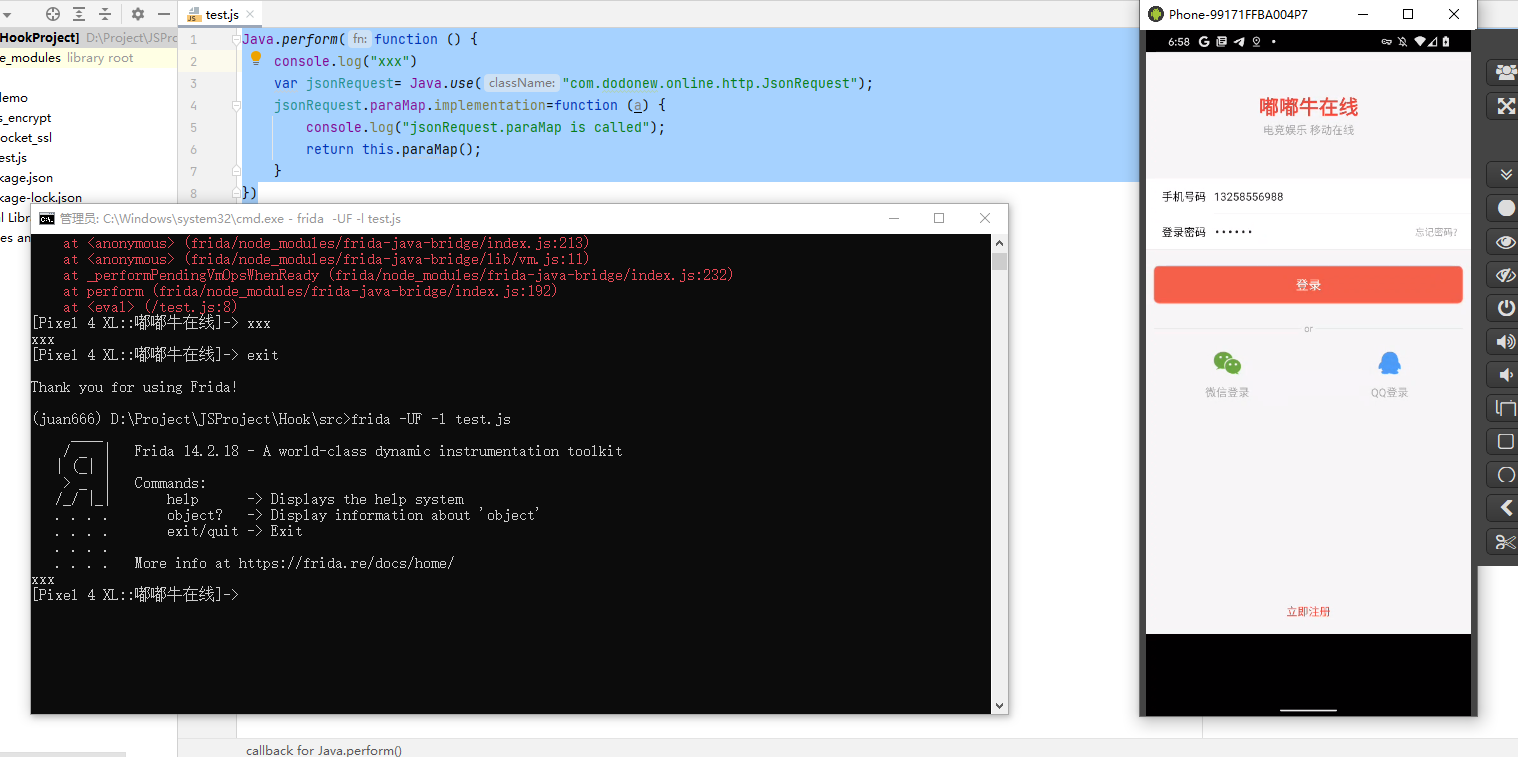This screenshot has height=757, width=1518.
Task: Click the https://frida.re/docs/home/ URL text in cmd
Action: 346,563
